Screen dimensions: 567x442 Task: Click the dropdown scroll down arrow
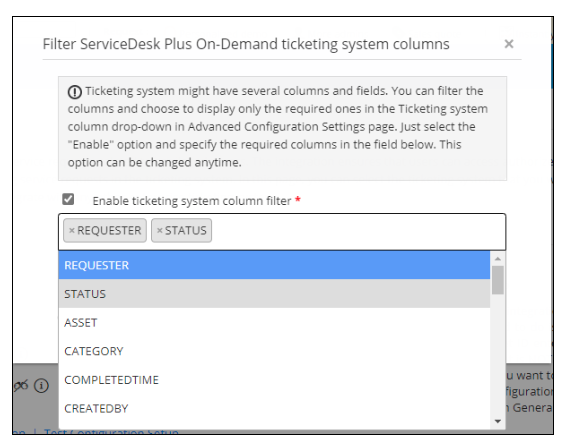[x=498, y=421]
